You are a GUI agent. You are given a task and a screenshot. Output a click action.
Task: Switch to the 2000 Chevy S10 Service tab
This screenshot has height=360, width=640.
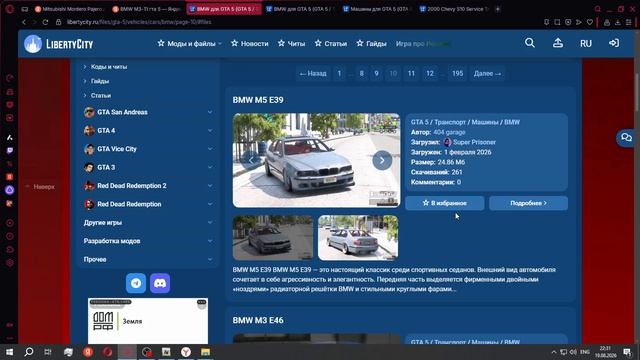454,9
